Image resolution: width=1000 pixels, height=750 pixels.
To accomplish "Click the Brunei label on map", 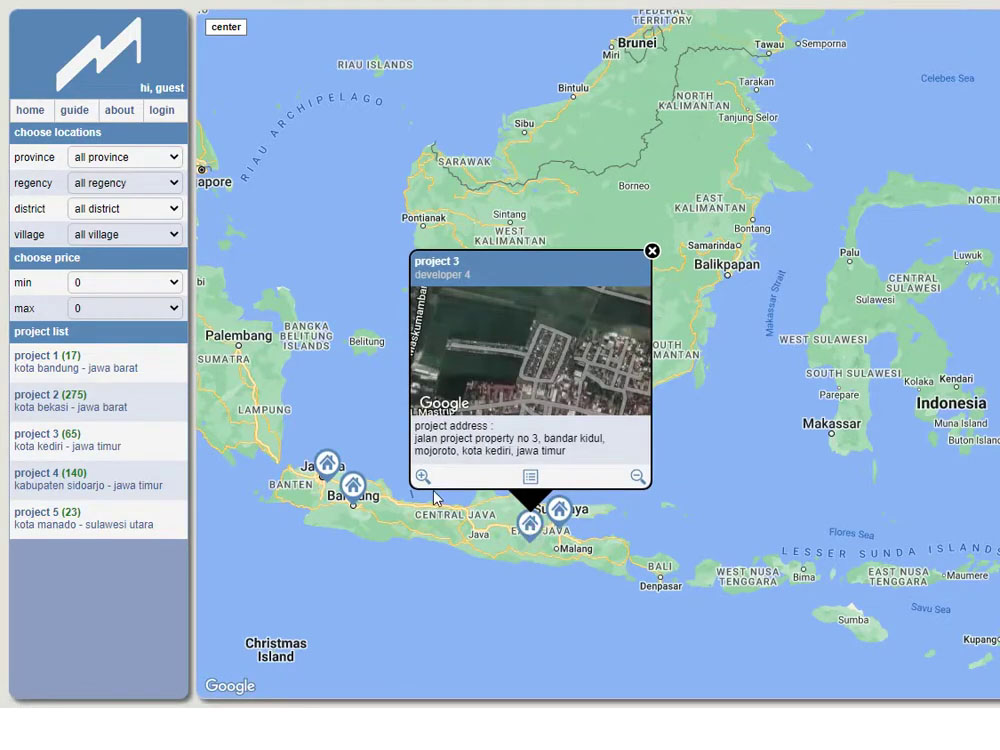I will coord(637,43).
